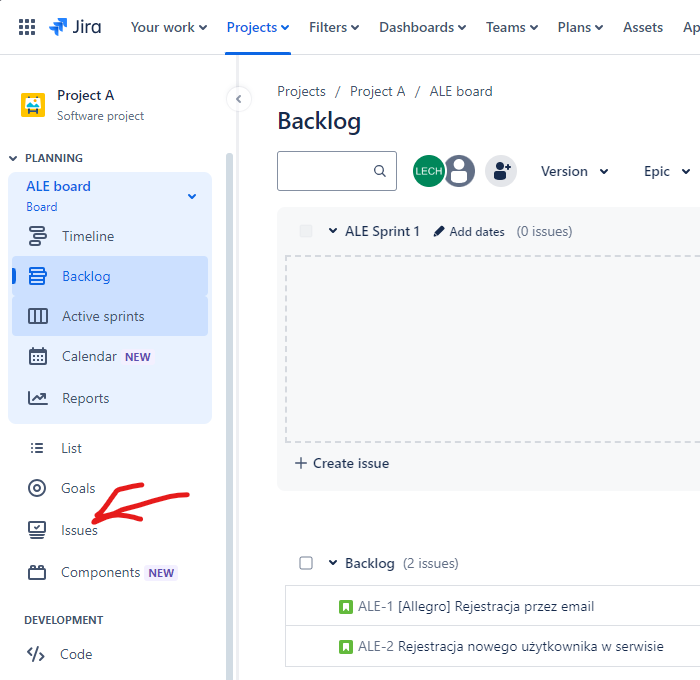Click the Project A avatar icon
This screenshot has height=680, width=700.
click(33, 105)
